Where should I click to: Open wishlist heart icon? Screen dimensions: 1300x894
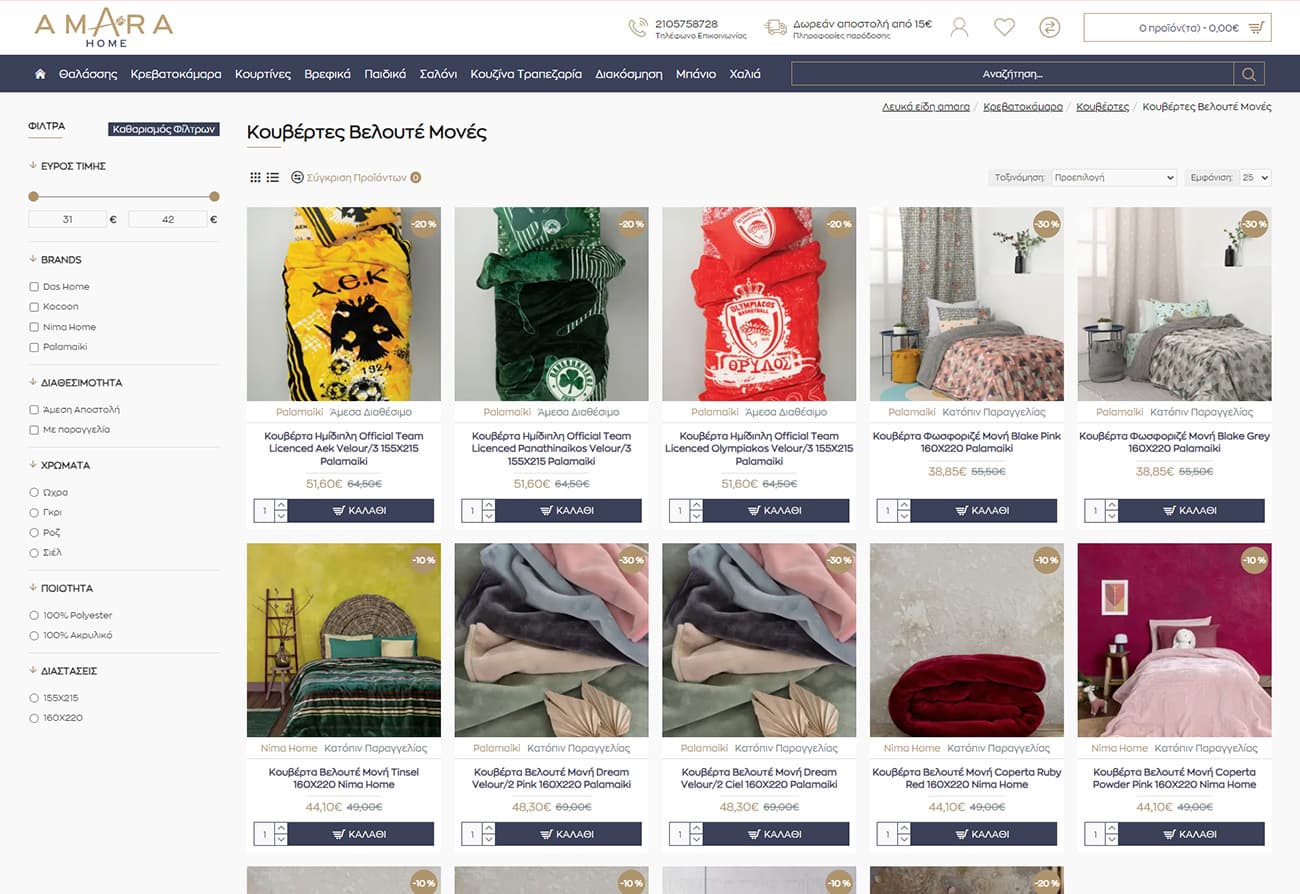(x=1004, y=27)
